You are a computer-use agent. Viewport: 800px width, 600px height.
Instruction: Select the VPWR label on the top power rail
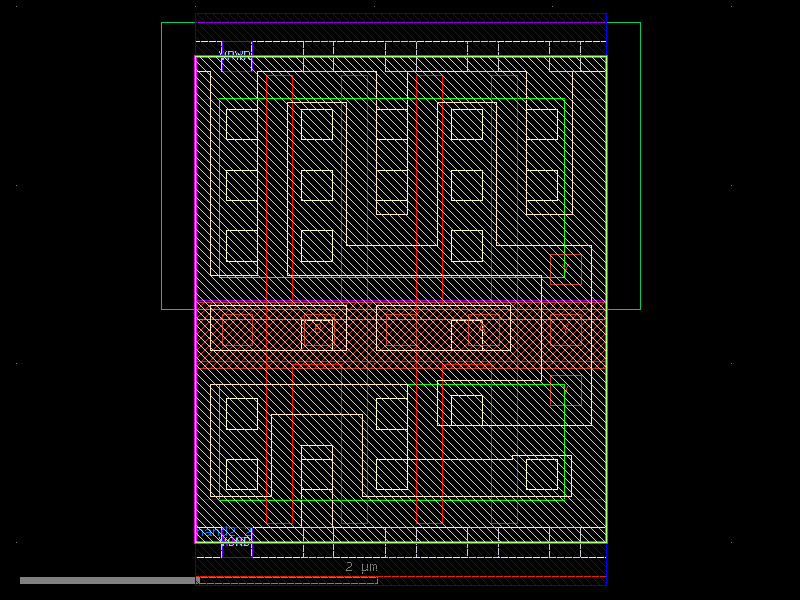(235, 53)
